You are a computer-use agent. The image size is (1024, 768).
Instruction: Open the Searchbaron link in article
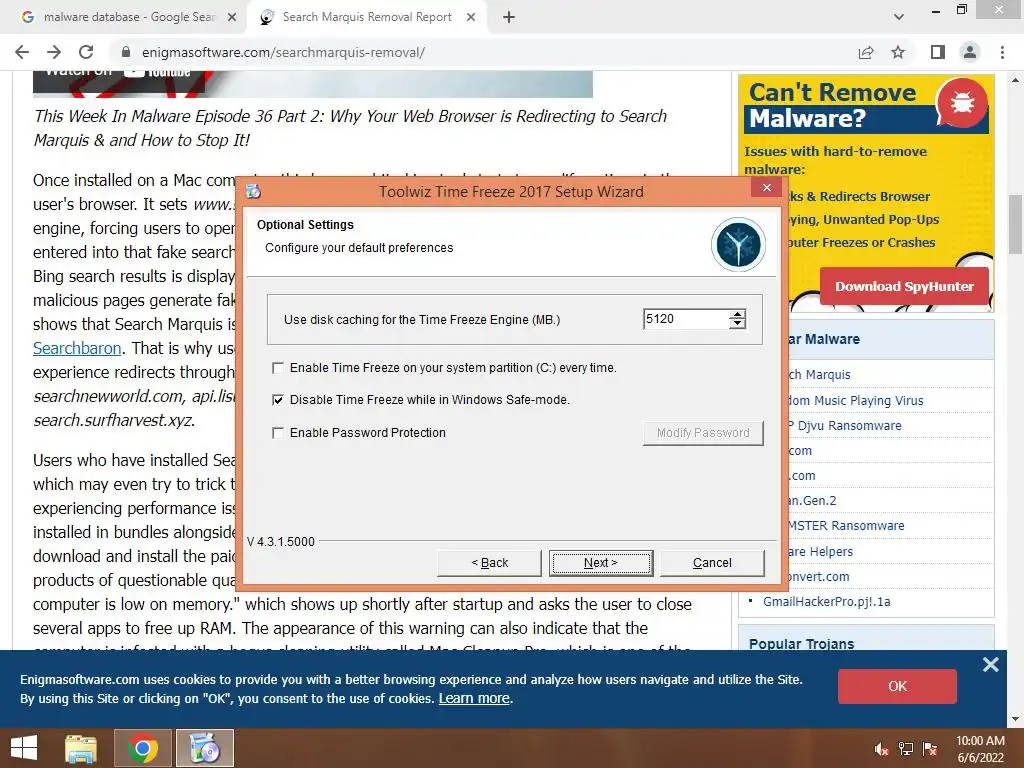(x=77, y=348)
